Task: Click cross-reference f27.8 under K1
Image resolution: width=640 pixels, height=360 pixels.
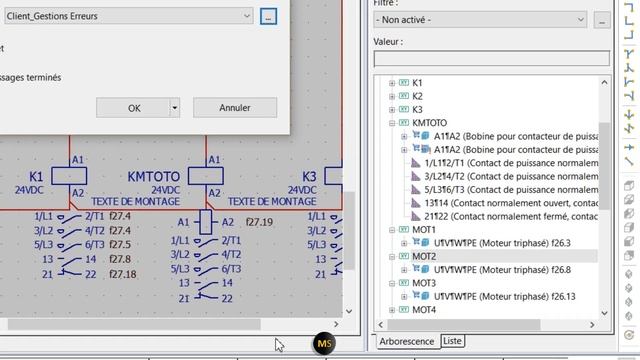Action: pos(120,259)
